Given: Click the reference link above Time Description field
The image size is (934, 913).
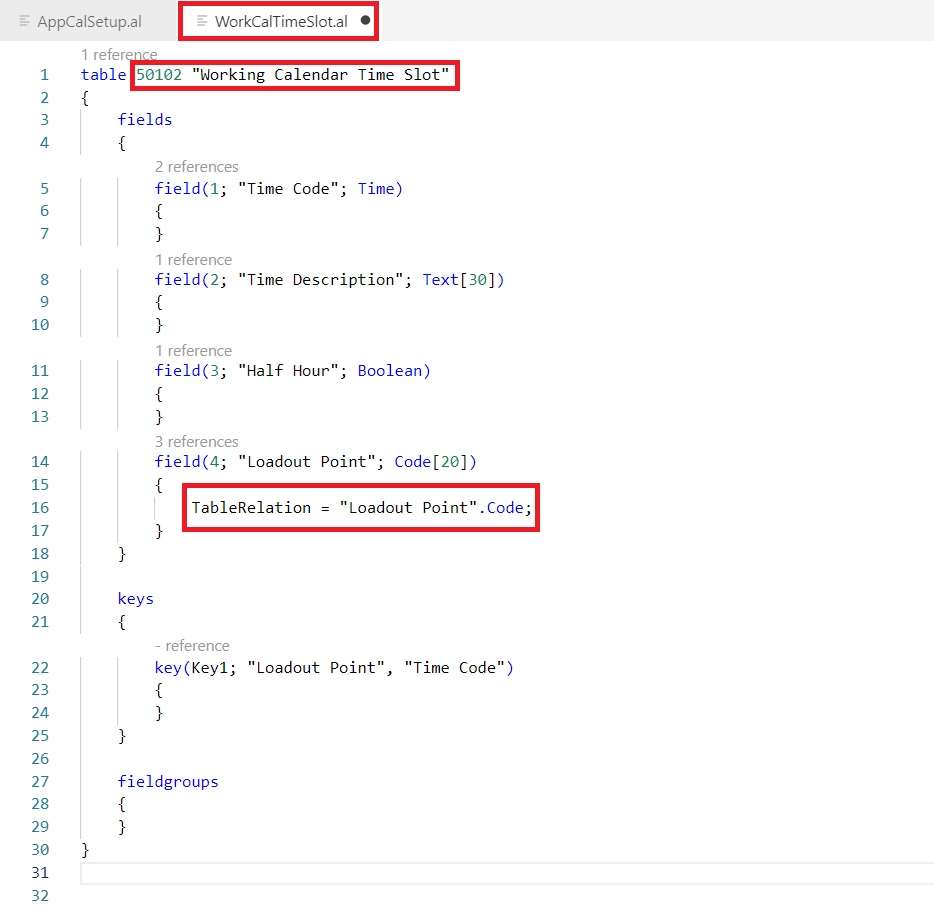Looking at the screenshot, I should coord(193,260).
